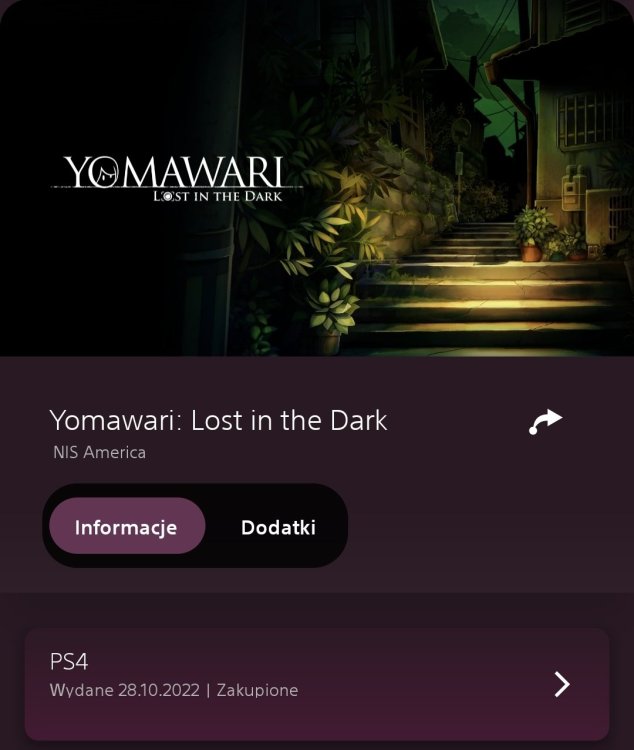Viewport: 634px width, 750px height.
Task: Switch to the Dodatki tab
Action: (278, 527)
